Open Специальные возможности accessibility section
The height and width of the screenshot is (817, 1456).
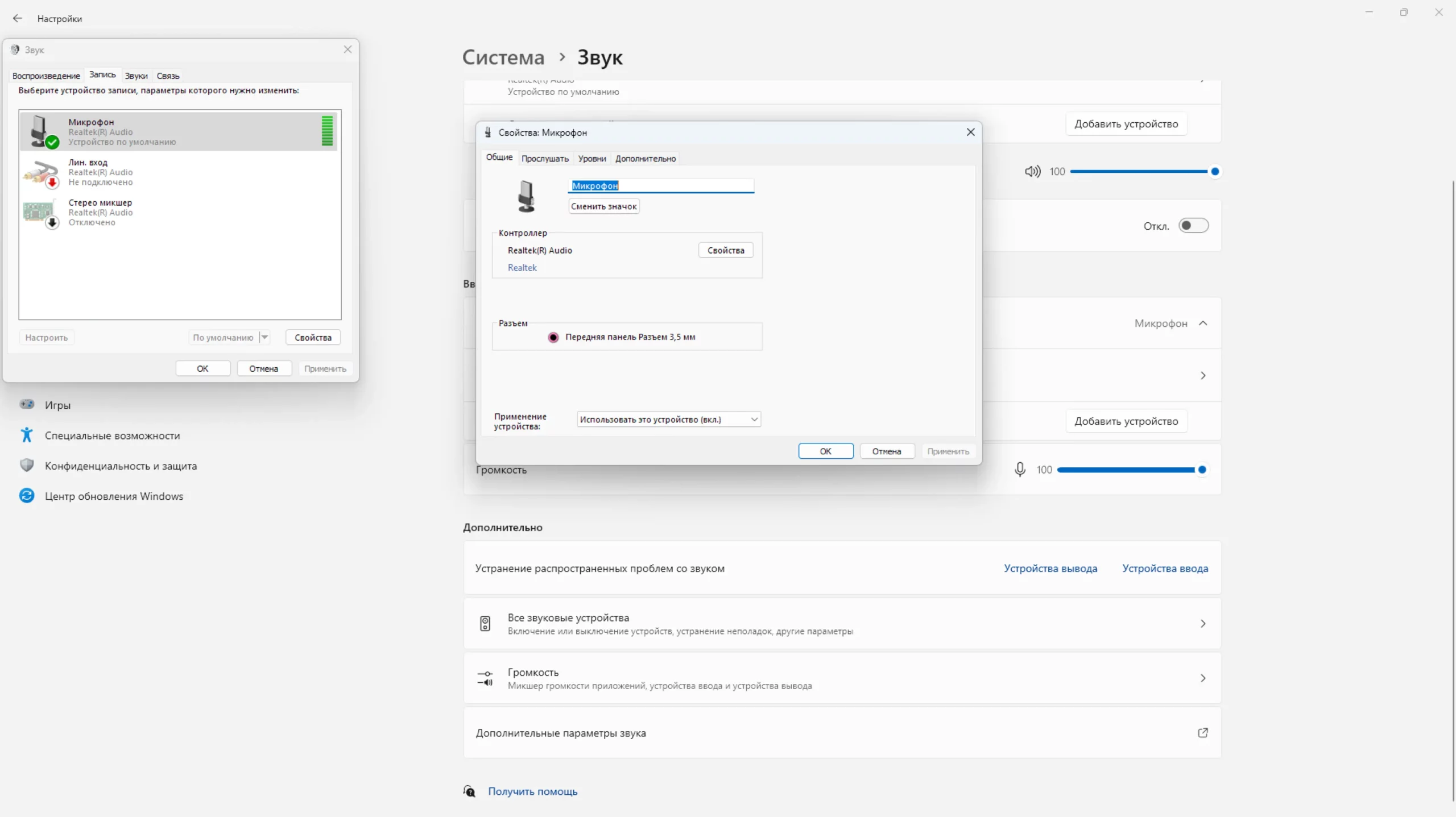click(112, 436)
